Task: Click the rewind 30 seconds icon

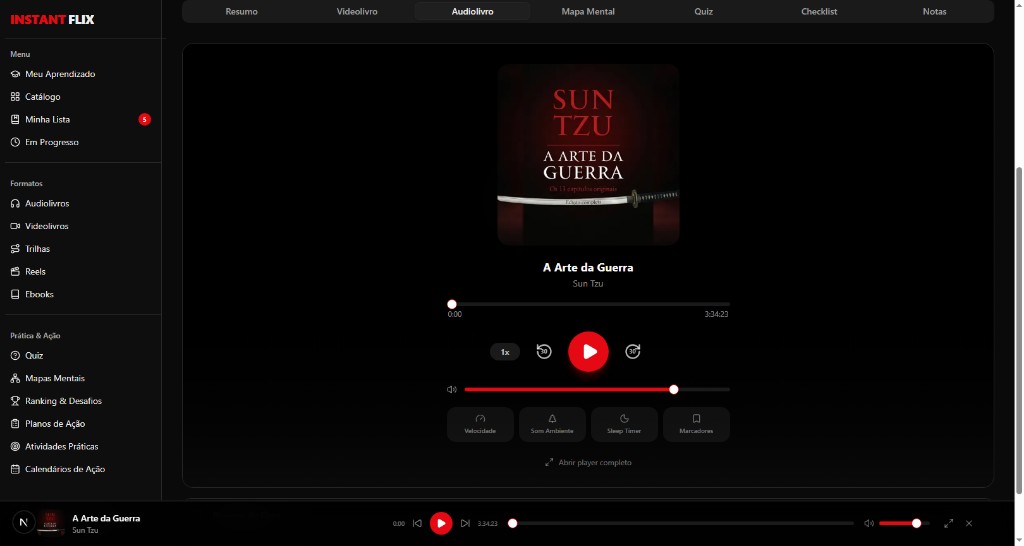Action: 544,351
